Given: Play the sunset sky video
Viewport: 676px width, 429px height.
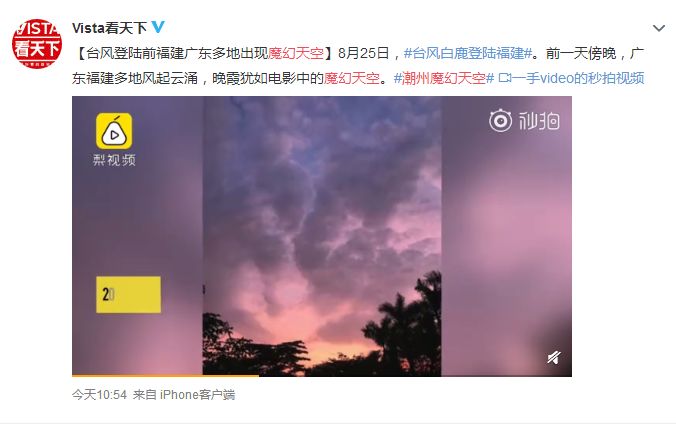Looking at the screenshot, I should (322, 236).
